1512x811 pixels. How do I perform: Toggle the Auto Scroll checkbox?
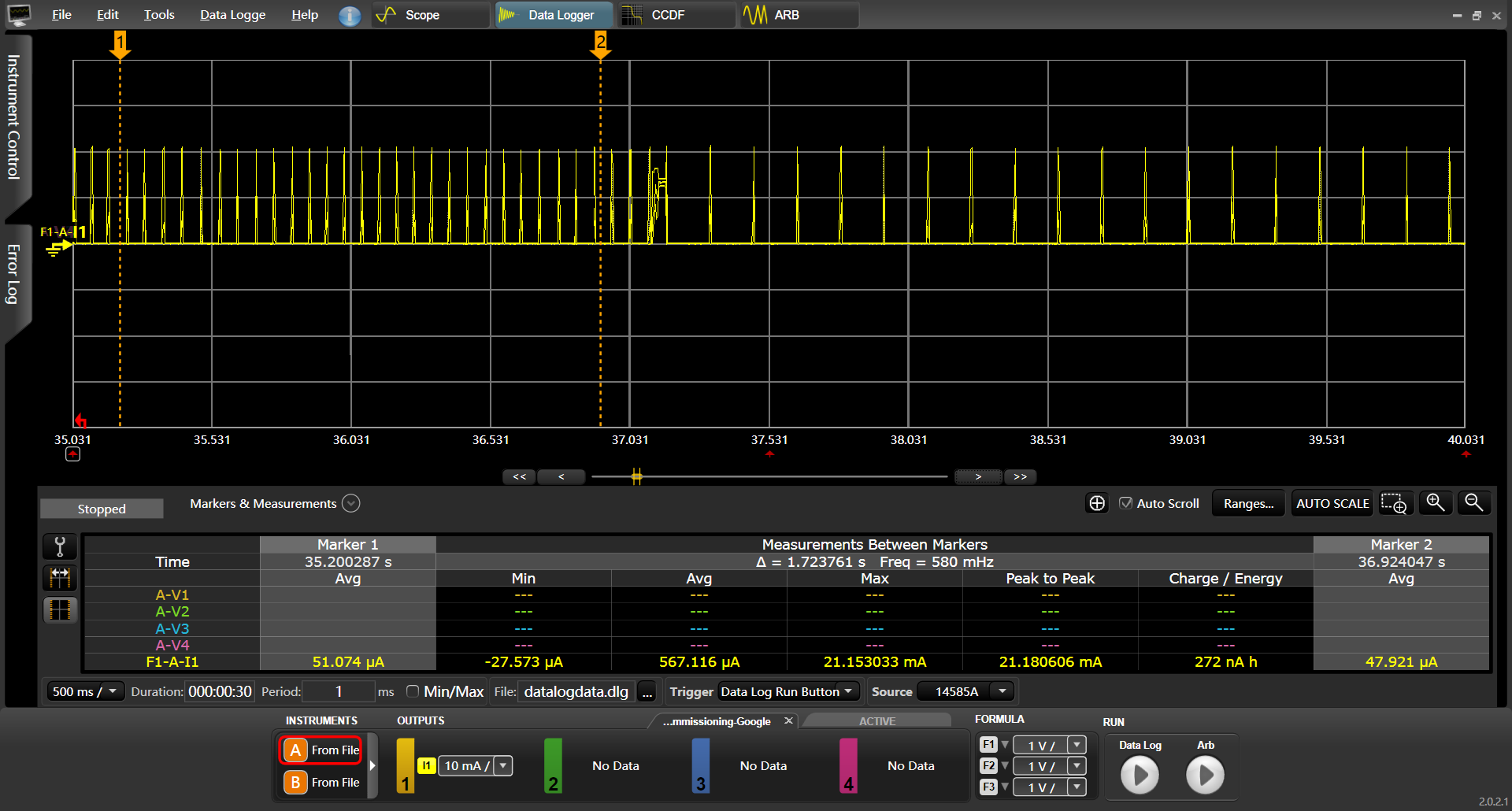coord(1126,503)
